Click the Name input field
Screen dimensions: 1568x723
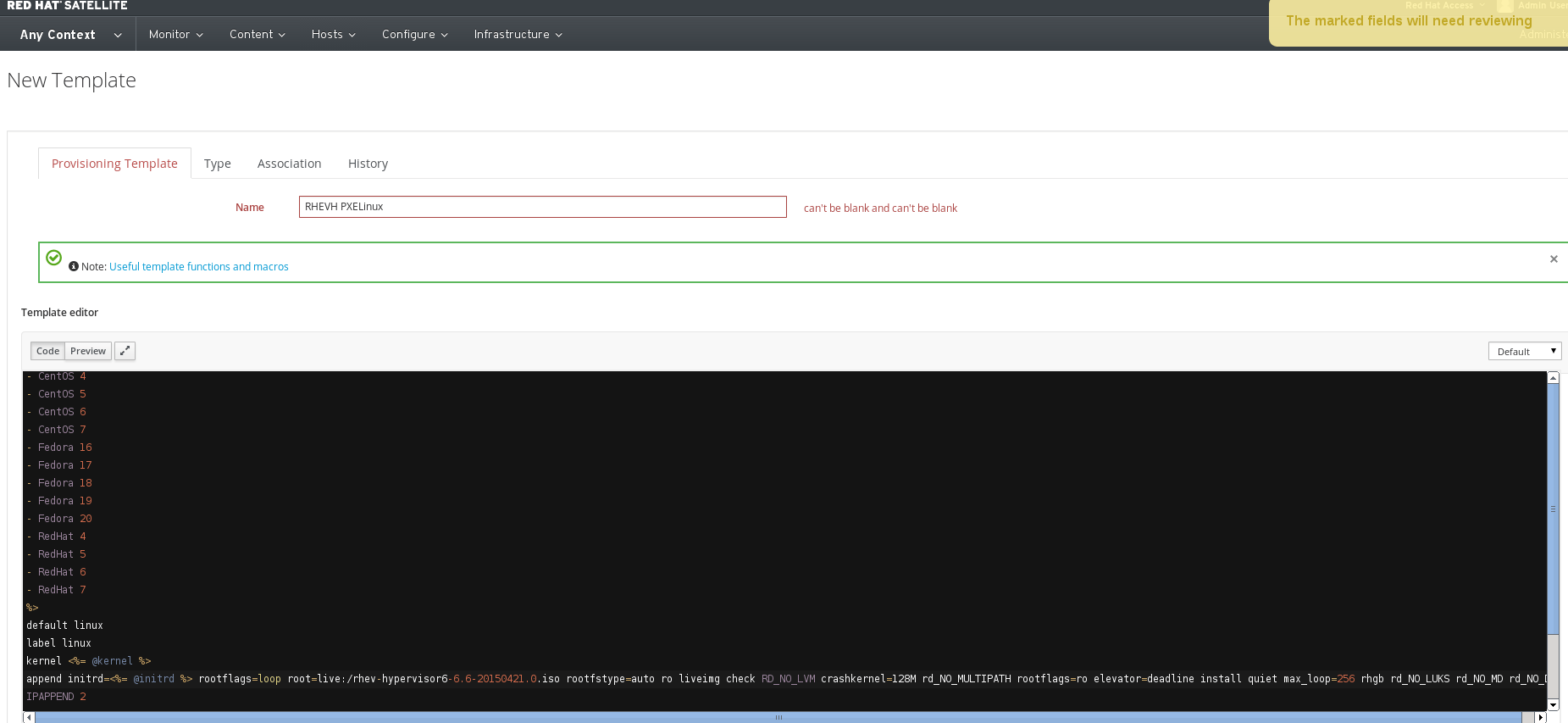(x=542, y=207)
